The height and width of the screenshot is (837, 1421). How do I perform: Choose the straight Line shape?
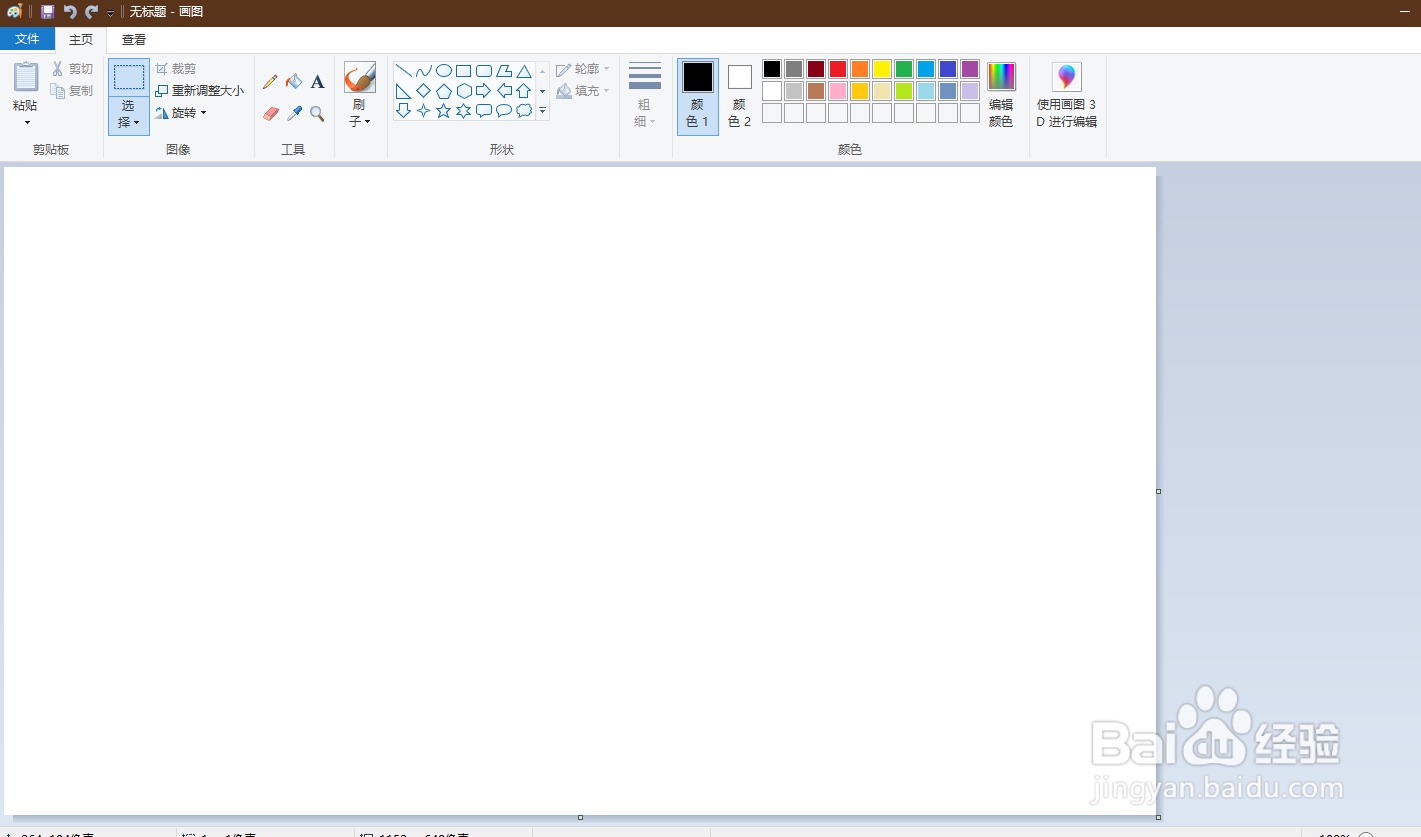(x=403, y=71)
